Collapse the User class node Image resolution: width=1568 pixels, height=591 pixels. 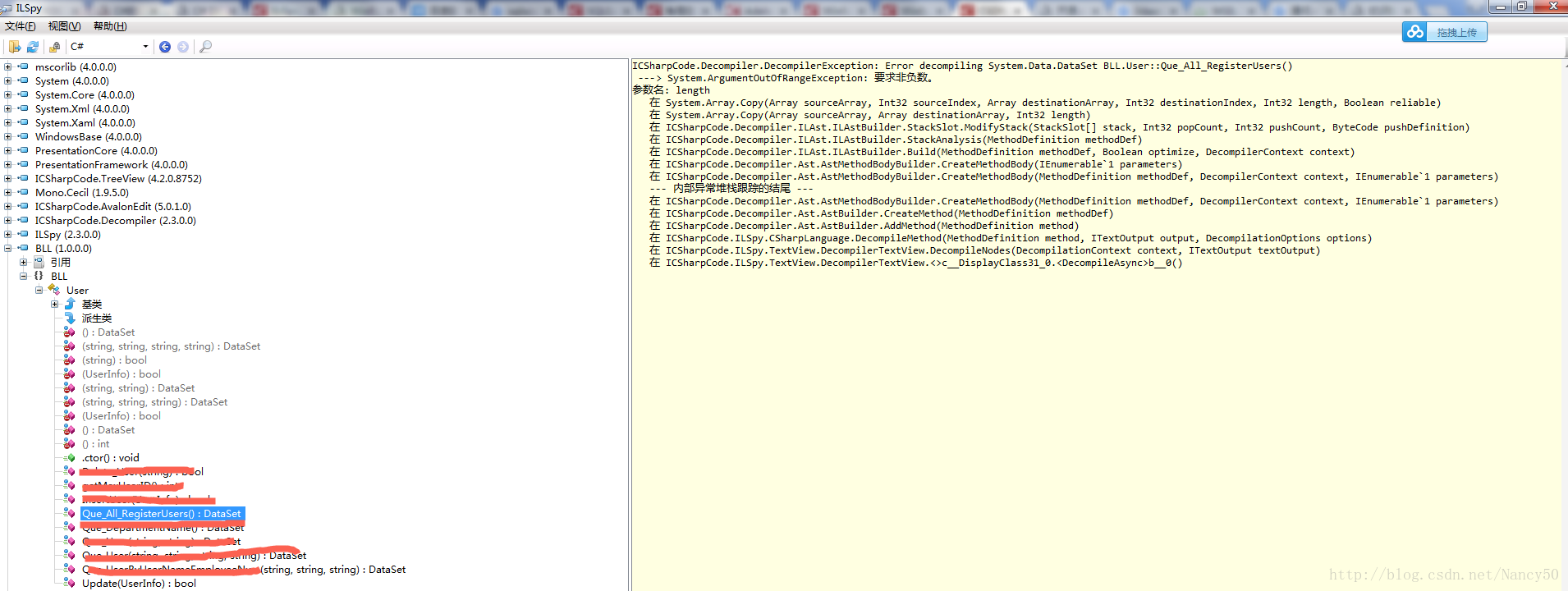click(39, 291)
